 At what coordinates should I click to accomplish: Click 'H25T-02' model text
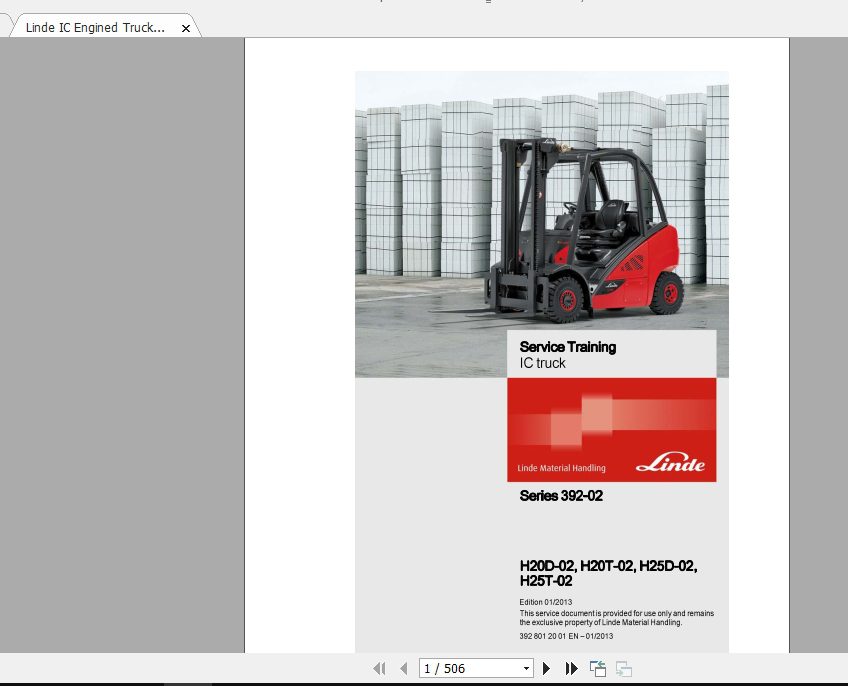point(546,581)
